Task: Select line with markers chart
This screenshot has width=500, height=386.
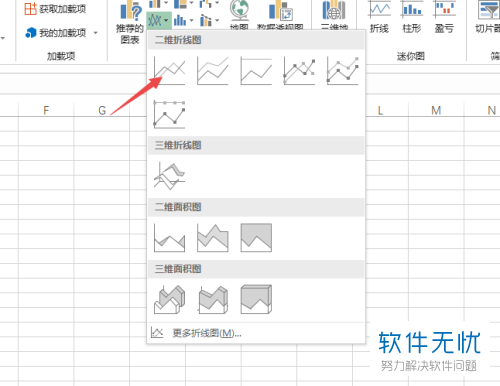Action: (x=299, y=71)
